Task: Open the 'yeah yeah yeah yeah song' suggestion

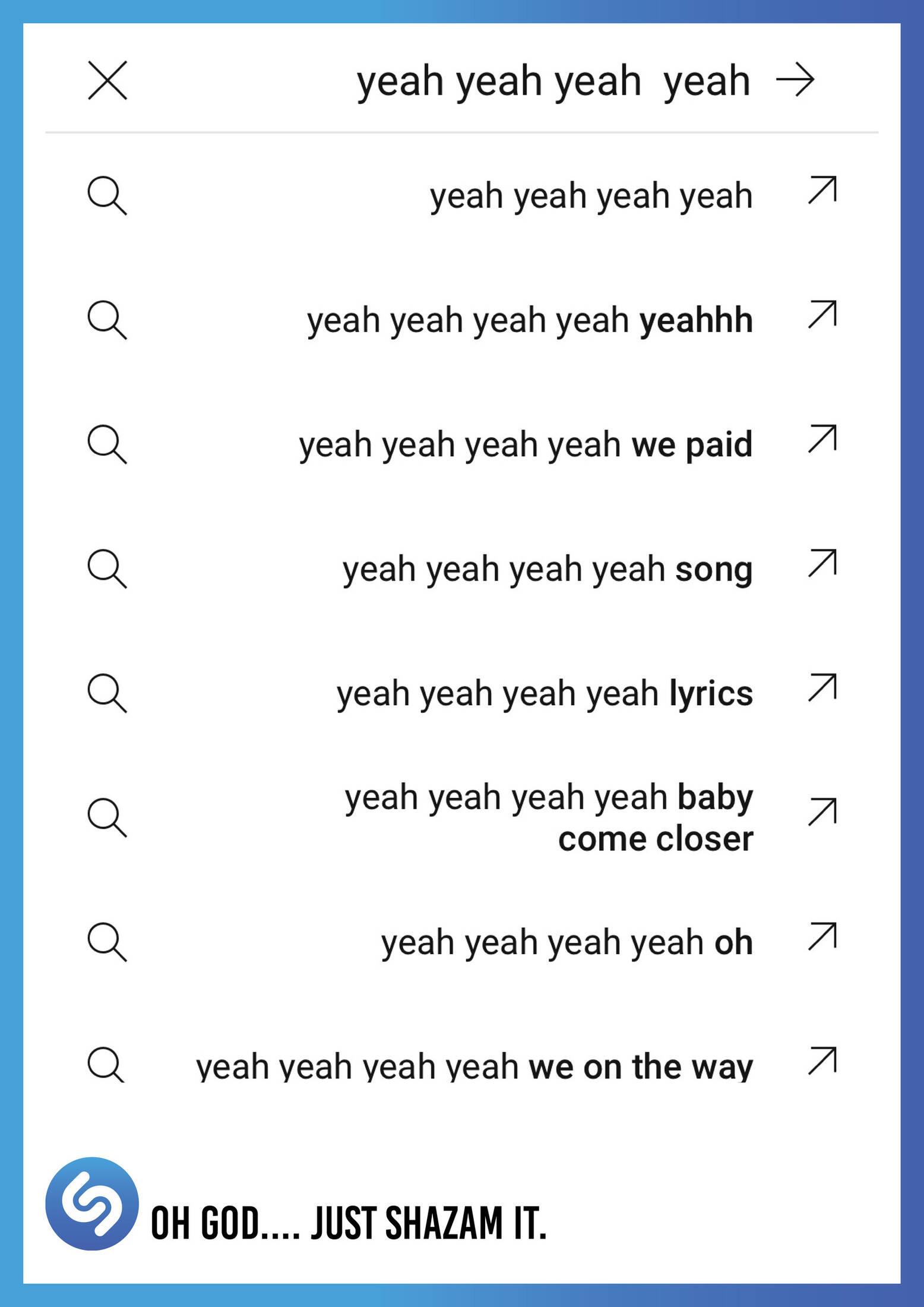Action: [547, 569]
